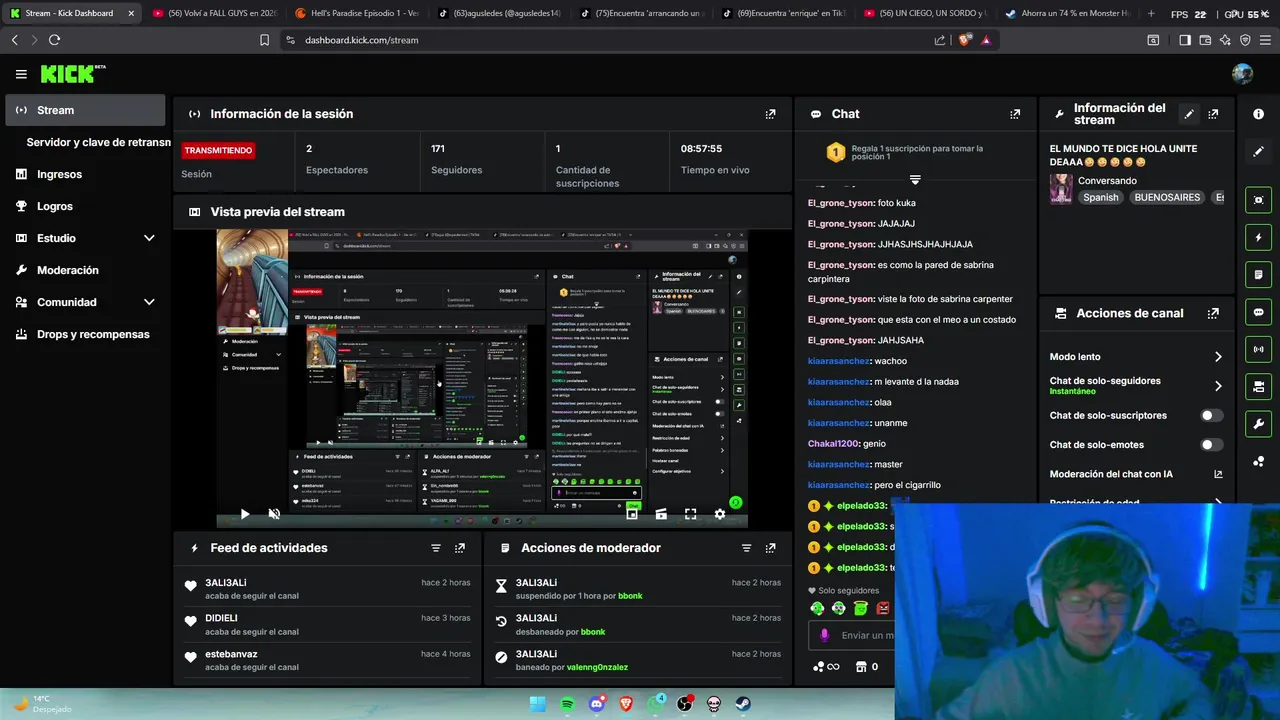
Task: Click the info circle icon on the right rail
Action: coord(1258,114)
